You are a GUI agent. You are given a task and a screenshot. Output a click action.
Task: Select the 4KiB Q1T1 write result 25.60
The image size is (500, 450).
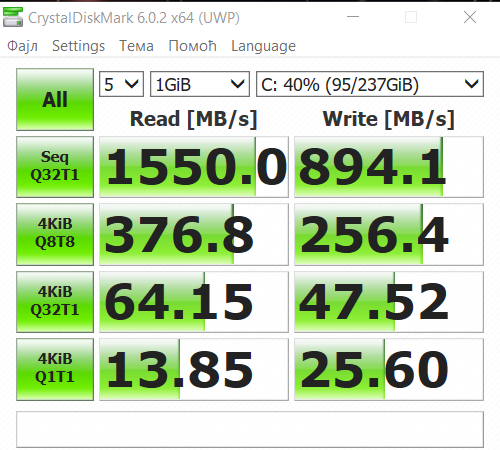pyautogui.click(x=389, y=369)
